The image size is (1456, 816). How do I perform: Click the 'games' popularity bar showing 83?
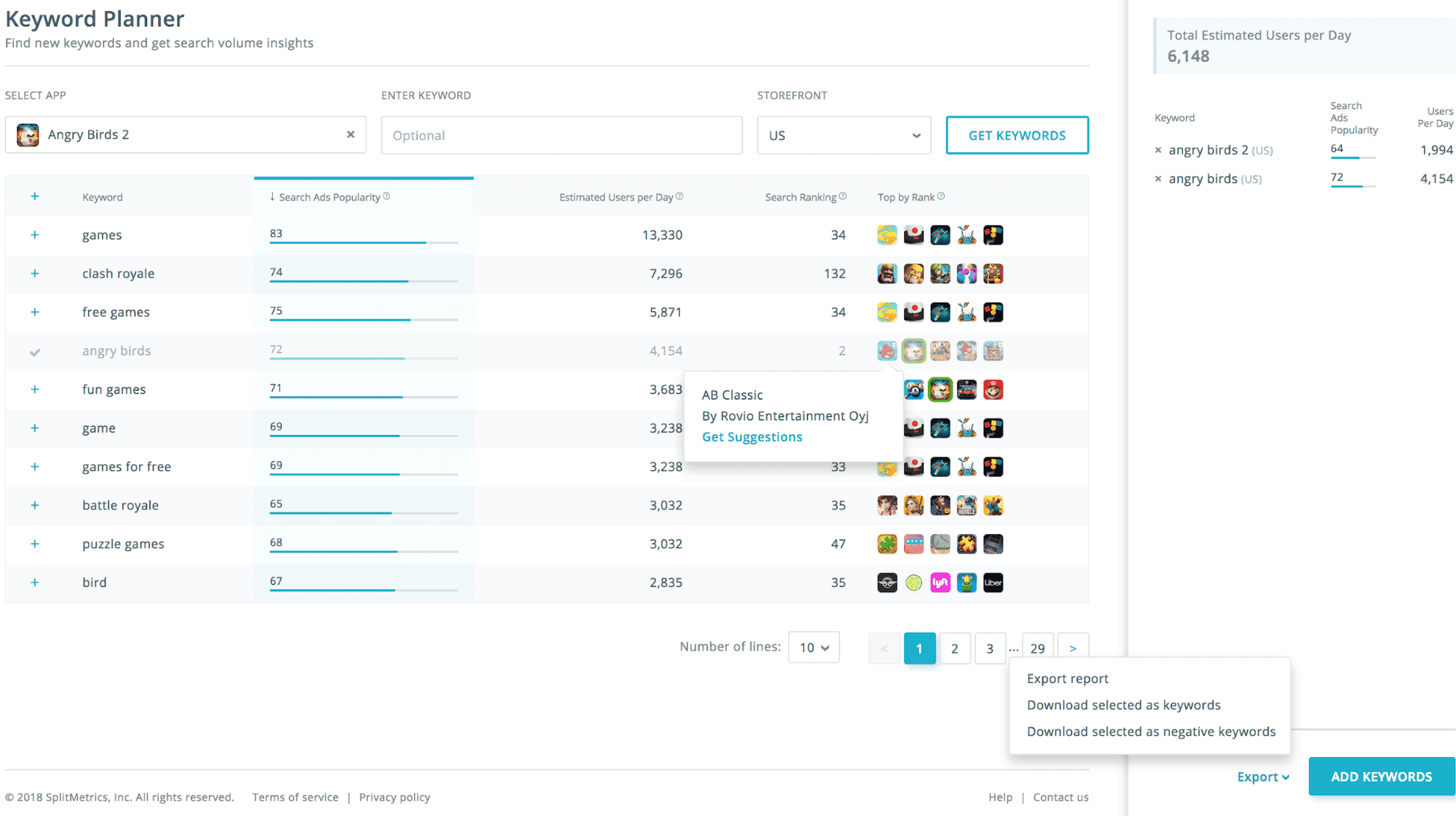pyautogui.click(x=363, y=242)
